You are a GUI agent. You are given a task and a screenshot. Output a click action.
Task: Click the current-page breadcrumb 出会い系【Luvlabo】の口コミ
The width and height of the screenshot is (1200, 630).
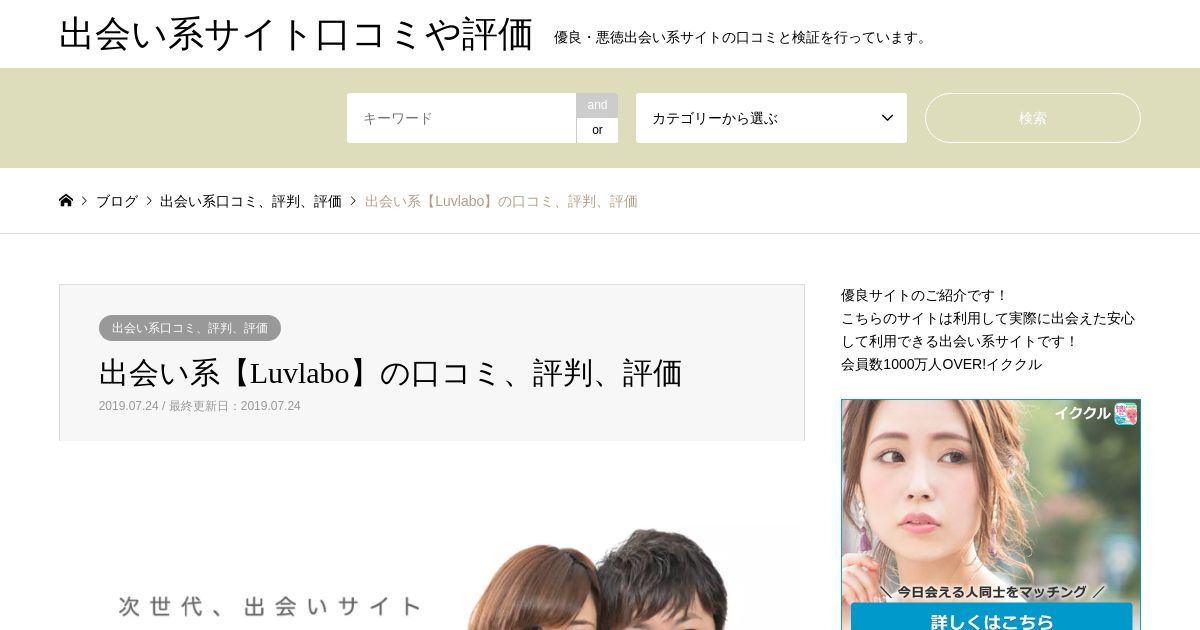pyautogui.click(x=501, y=201)
